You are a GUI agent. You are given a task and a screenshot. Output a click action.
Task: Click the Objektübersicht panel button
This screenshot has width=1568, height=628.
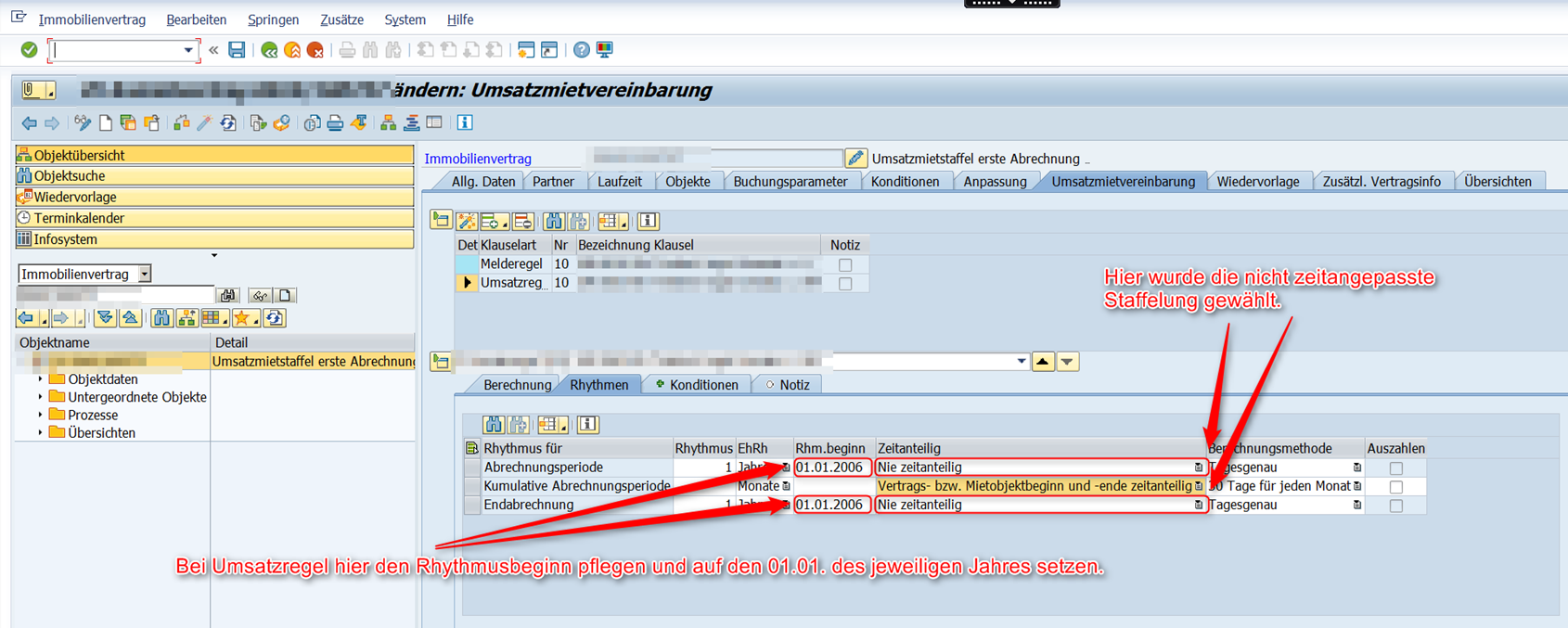point(214,155)
